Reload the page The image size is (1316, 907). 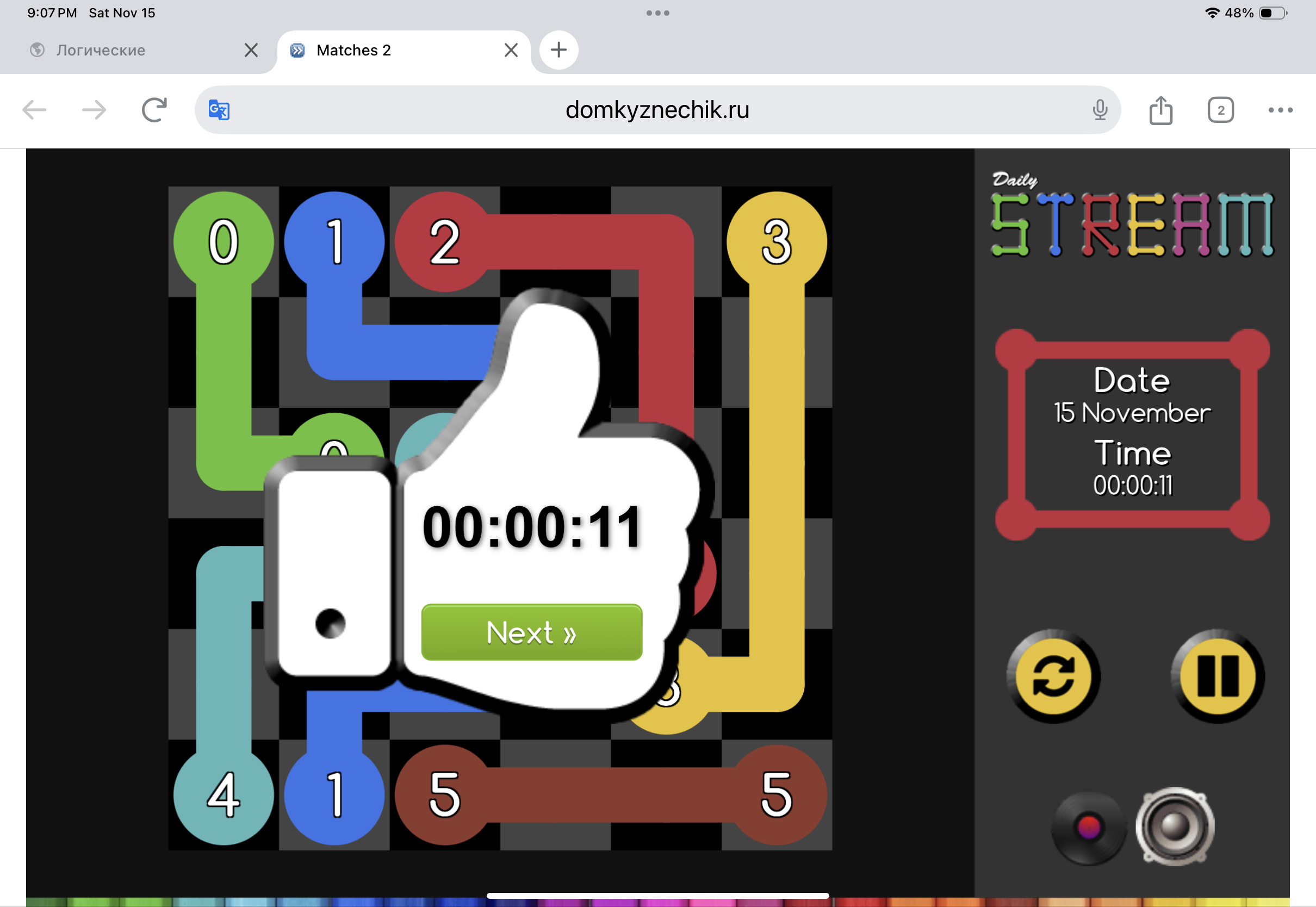coord(154,110)
